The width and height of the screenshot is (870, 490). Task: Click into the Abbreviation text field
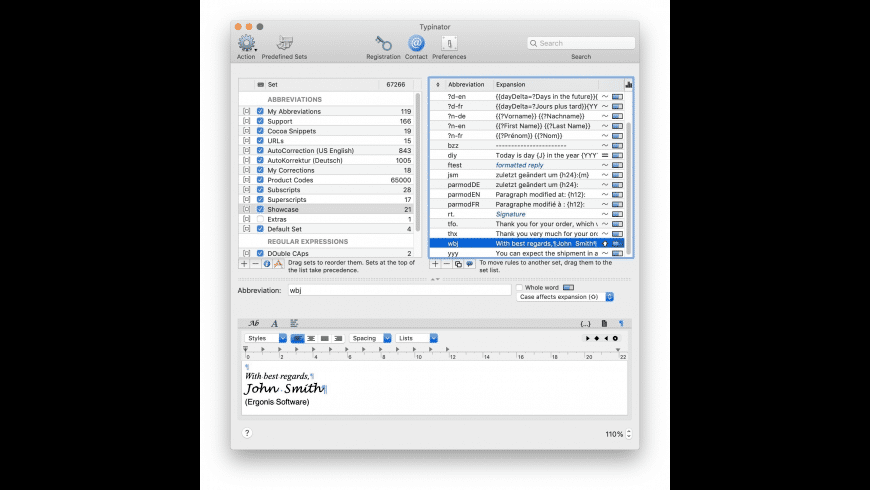tap(399, 290)
